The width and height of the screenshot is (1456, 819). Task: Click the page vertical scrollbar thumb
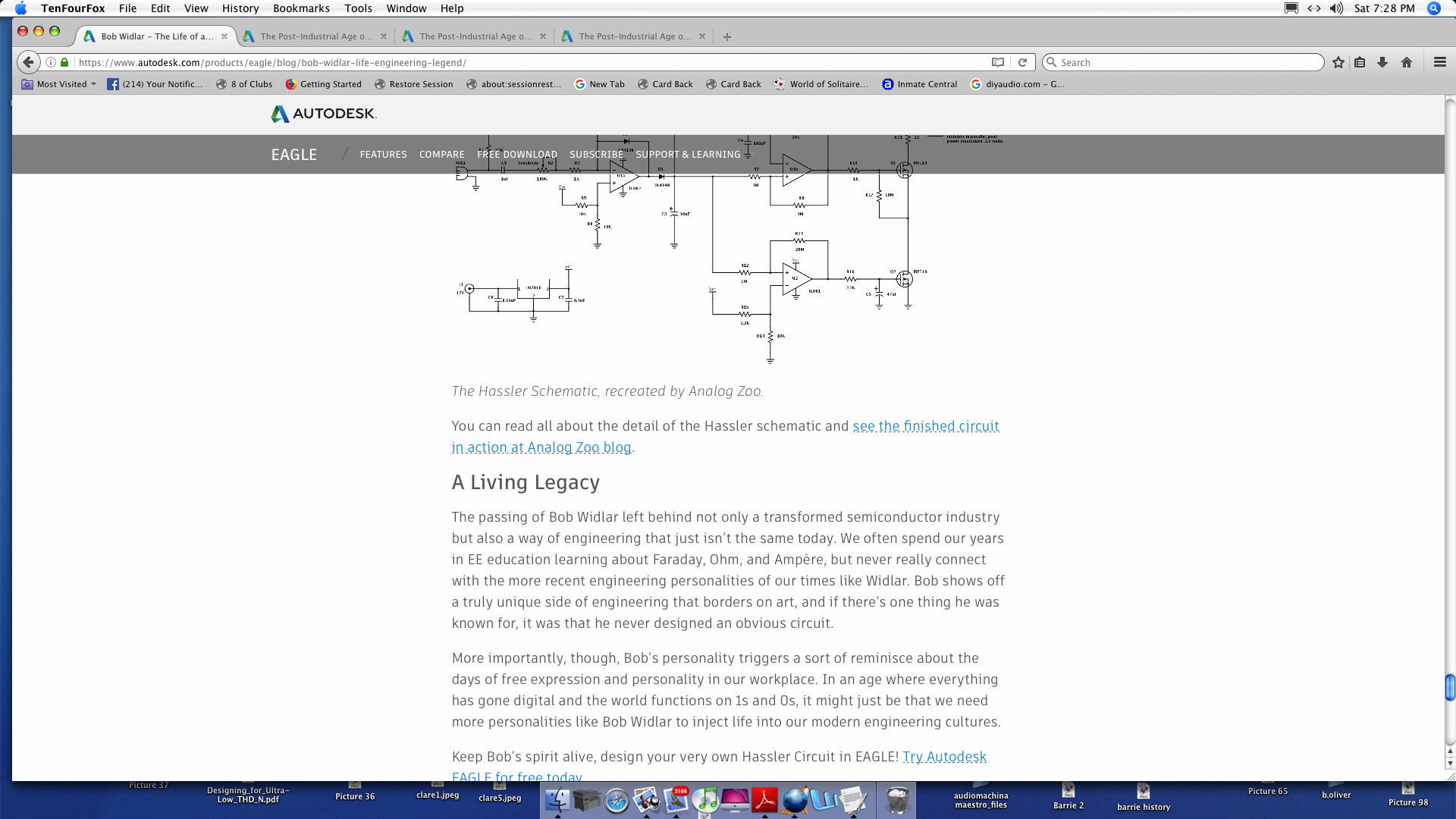pyautogui.click(x=1450, y=688)
